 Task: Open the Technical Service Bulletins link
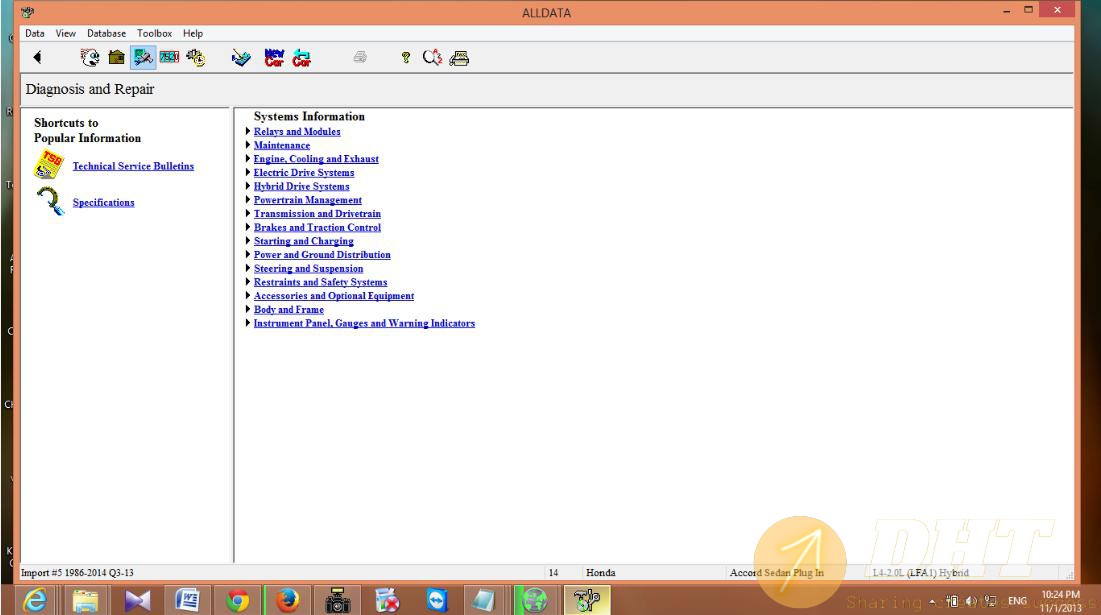133,166
